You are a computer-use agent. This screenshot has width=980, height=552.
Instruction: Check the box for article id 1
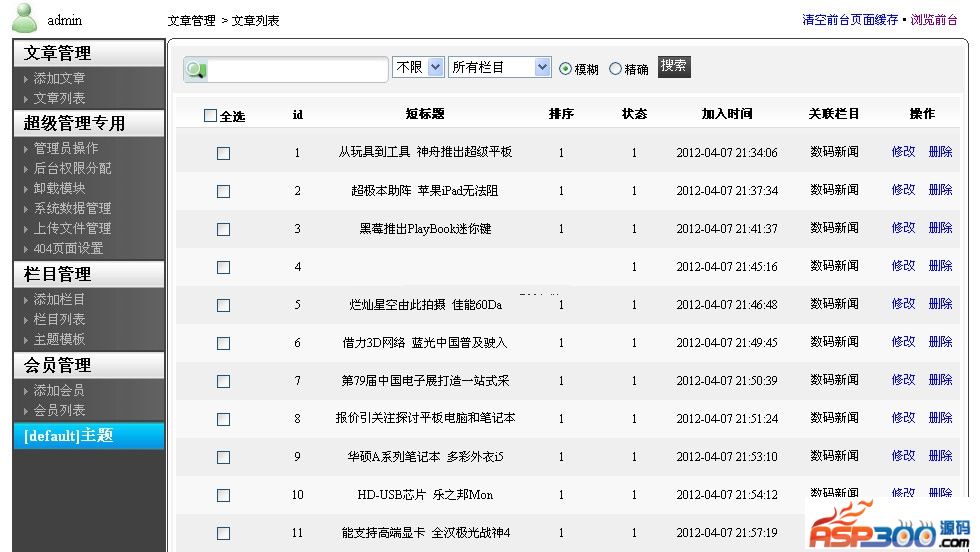[x=223, y=153]
